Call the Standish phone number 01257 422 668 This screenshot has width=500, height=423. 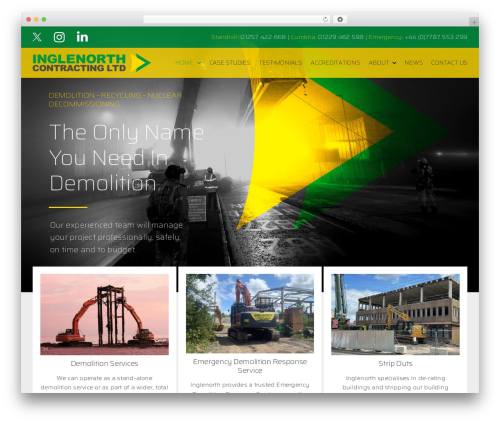pyautogui.click(x=263, y=37)
